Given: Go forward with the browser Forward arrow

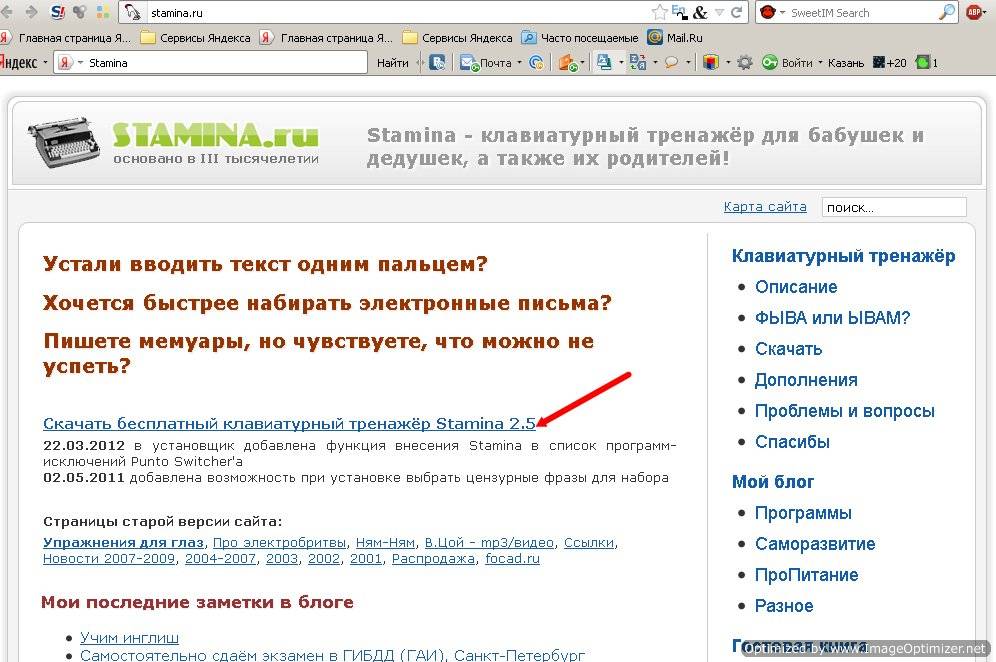Looking at the screenshot, I should pos(30,12).
